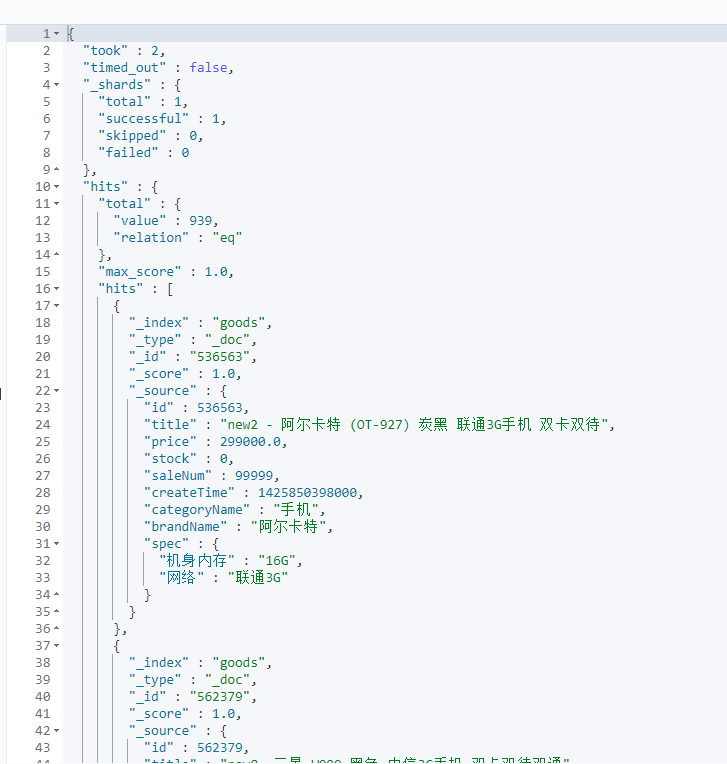Image resolution: width=727 pixels, height=764 pixels.
Task: Click the "_score" key on line 21
Action: [x=158, y=374]
